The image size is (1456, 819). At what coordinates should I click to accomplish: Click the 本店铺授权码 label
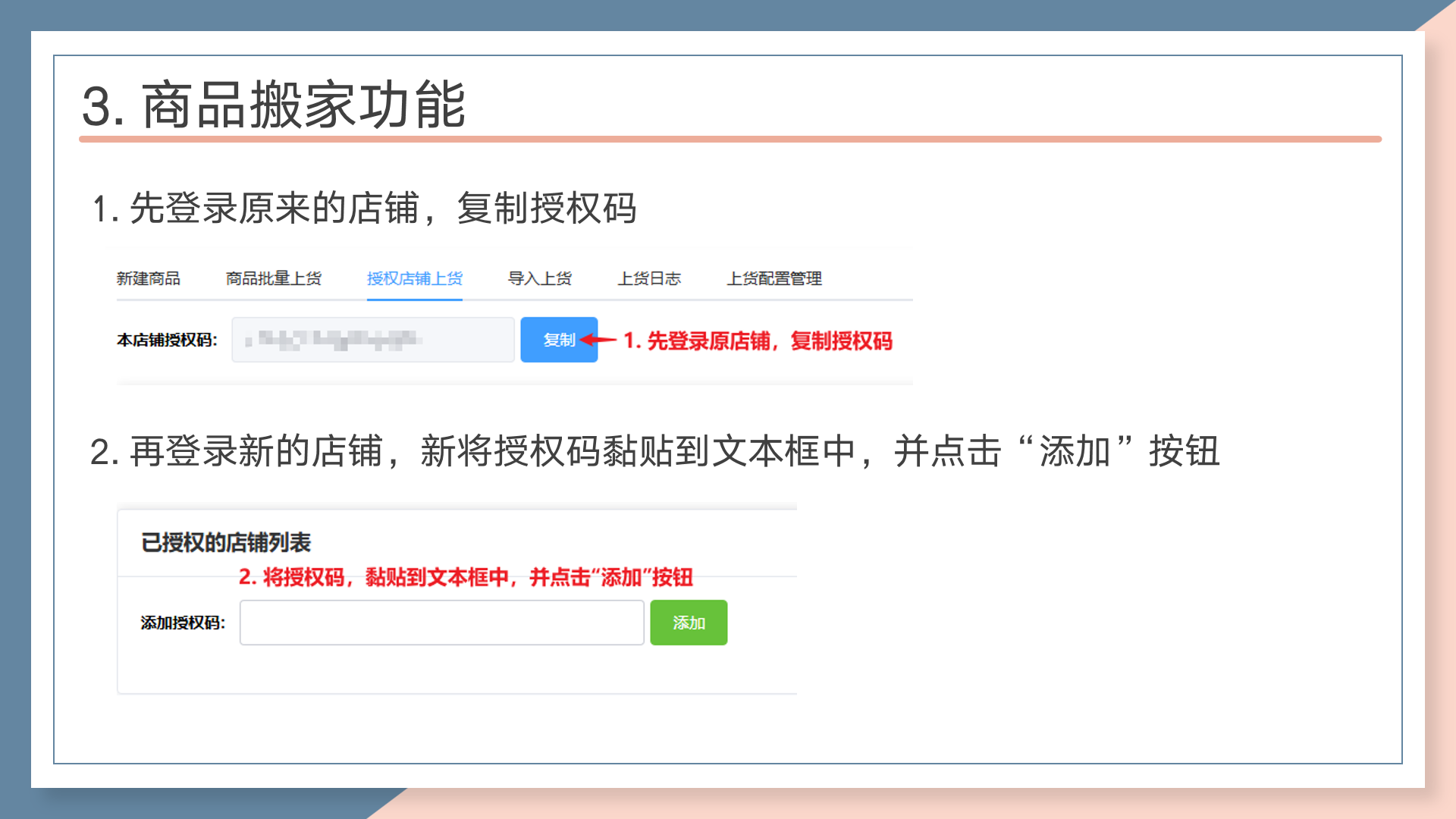pos(167,340)
